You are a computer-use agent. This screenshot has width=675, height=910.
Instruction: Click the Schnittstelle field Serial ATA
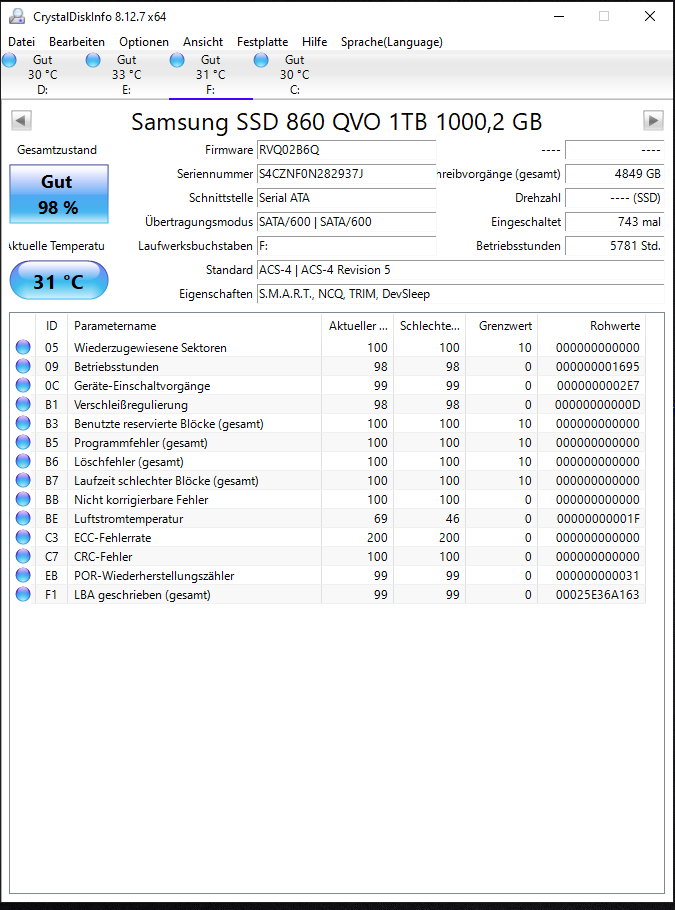[x=346, y=198]
